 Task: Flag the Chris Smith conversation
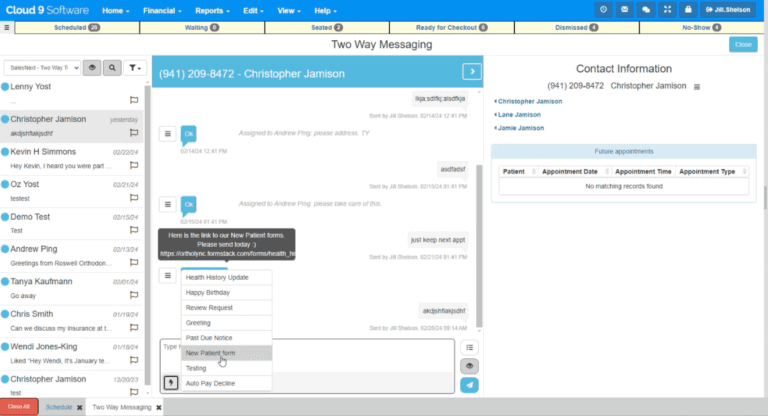[134, 327]
